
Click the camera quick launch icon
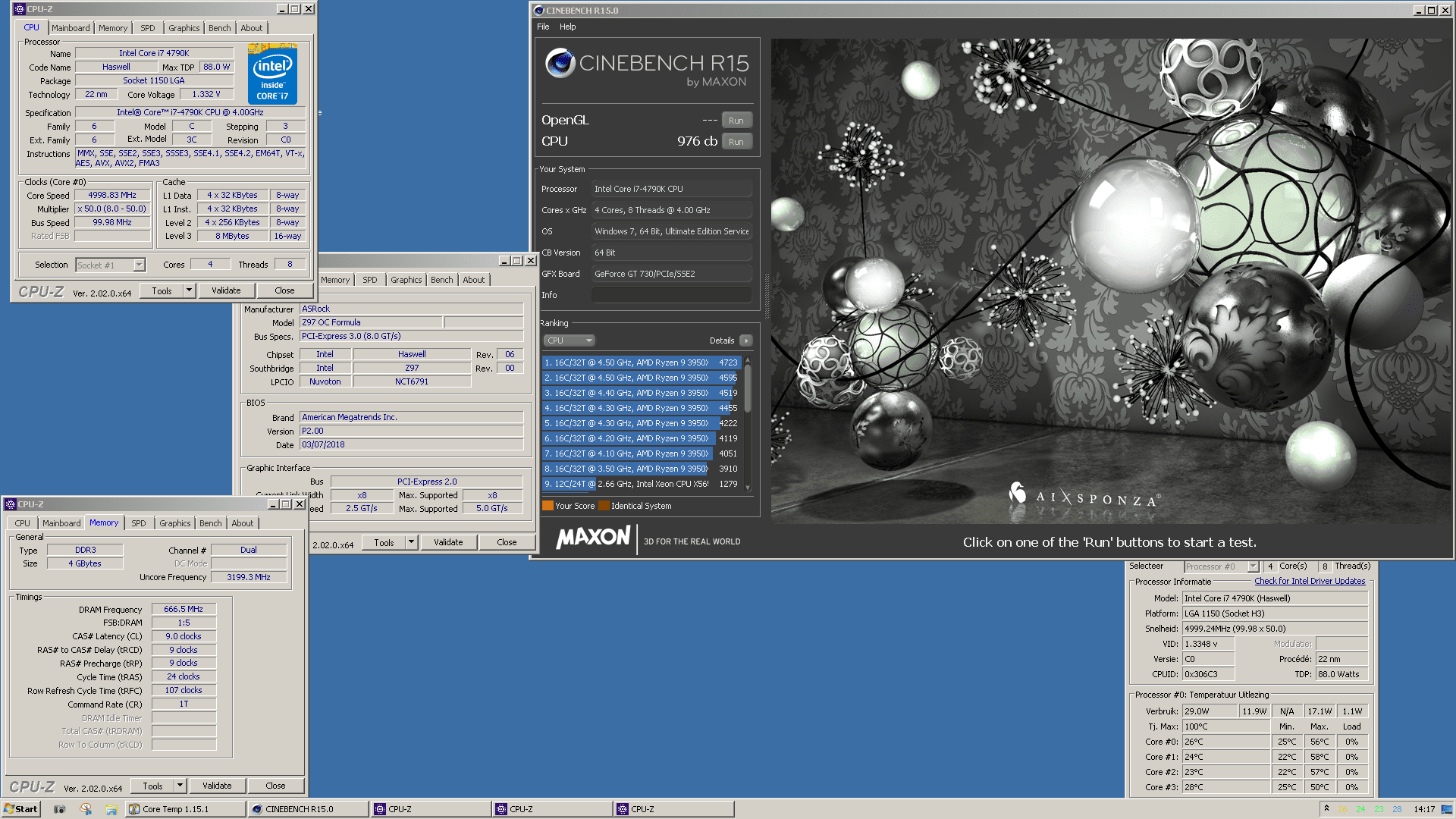(60, 809)
